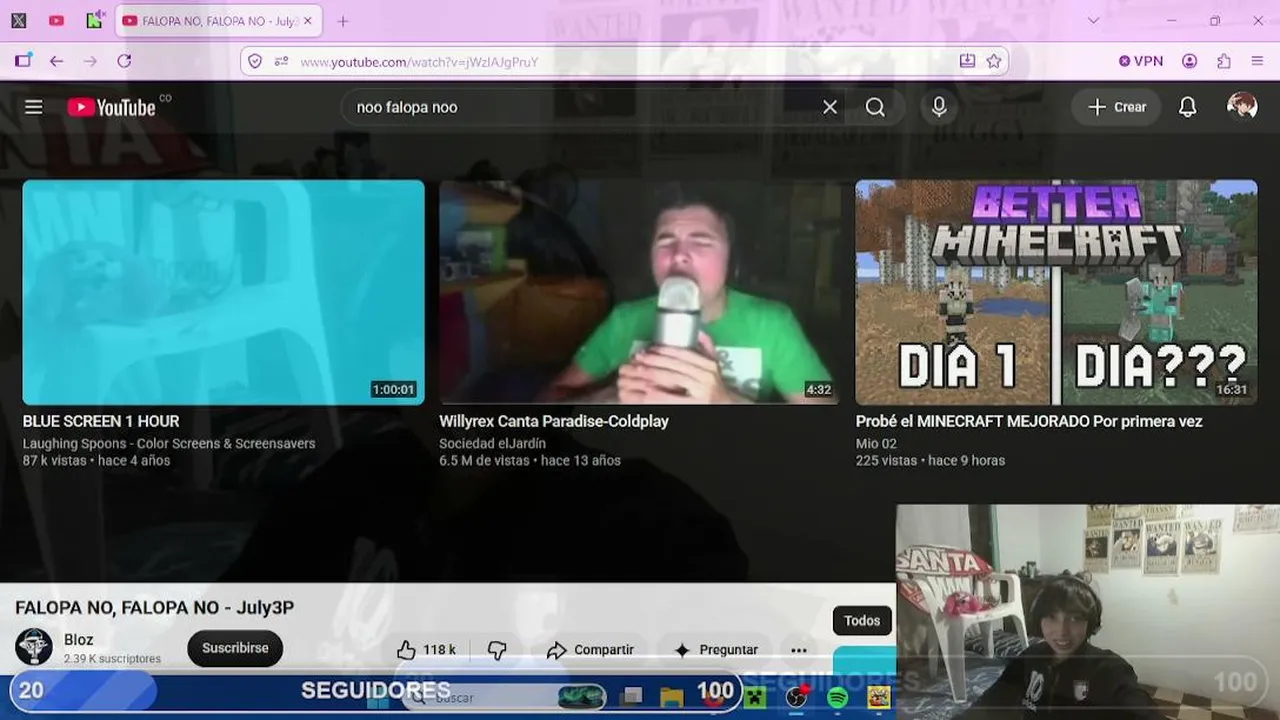Close the FALOPA NO tab
Image resolution: width=1280 pixels, height=720 pixels.
tap(307, 21)
